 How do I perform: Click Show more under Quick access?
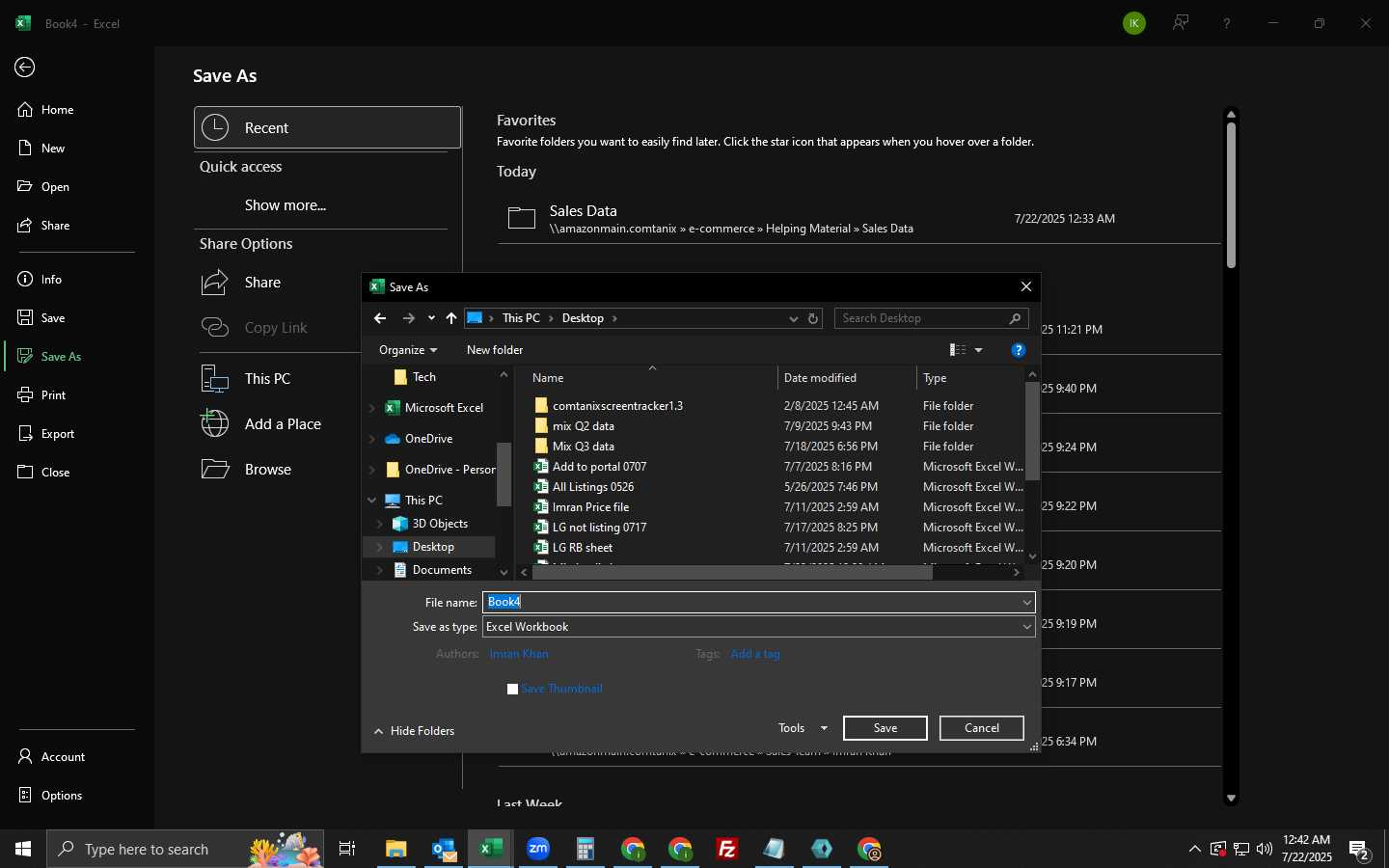pos(286,205)
